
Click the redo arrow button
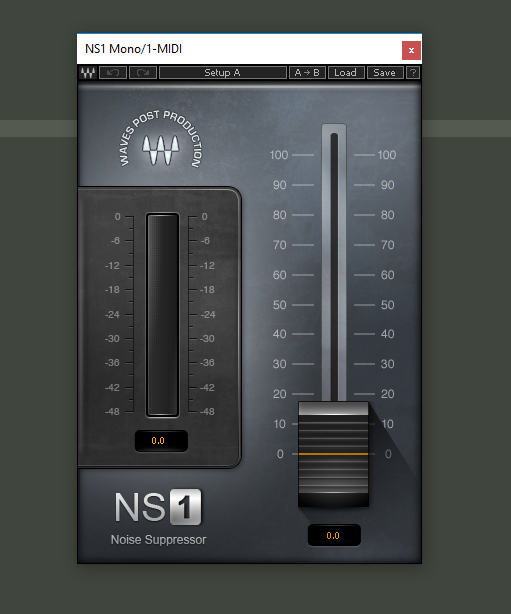click(x=143, y=73)
